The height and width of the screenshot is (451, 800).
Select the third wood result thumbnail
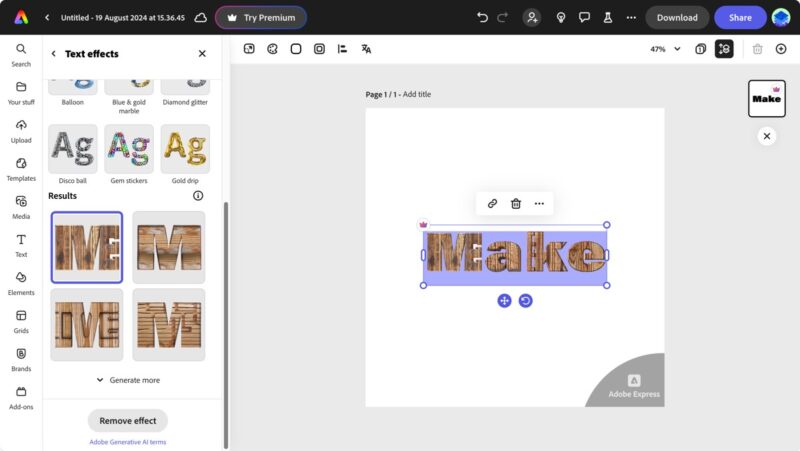87,325
